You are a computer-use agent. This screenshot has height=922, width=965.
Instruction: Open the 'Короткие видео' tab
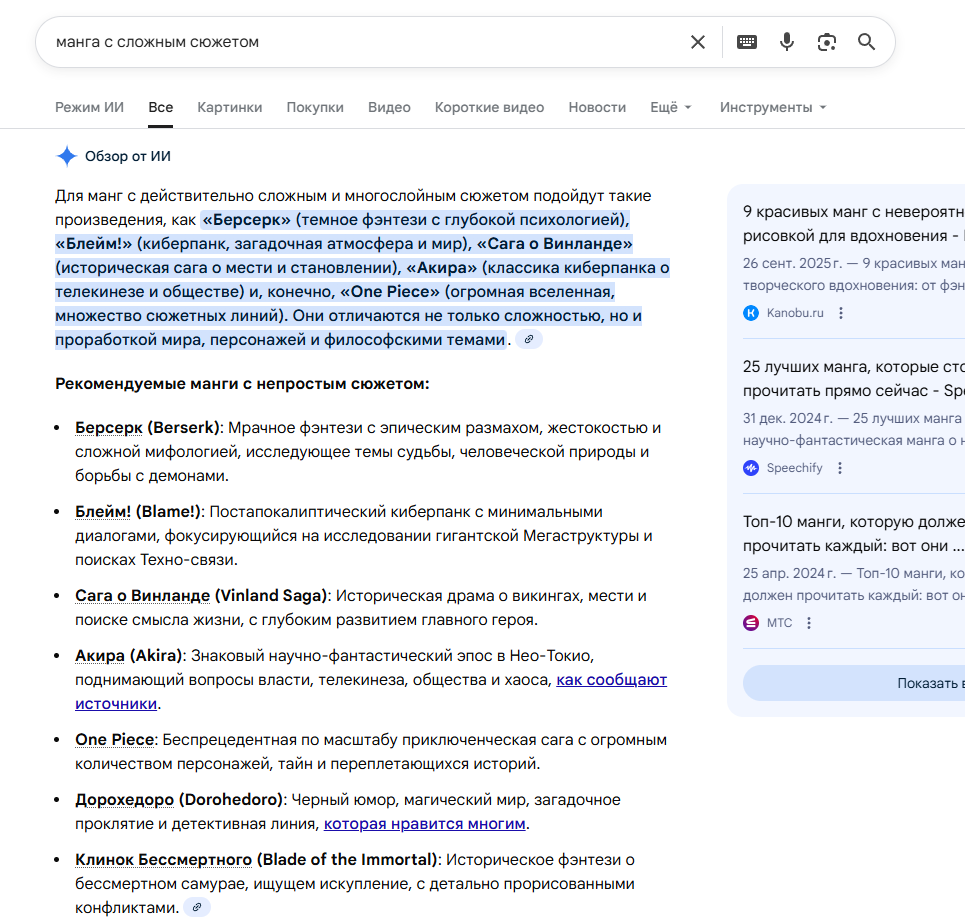489,107
